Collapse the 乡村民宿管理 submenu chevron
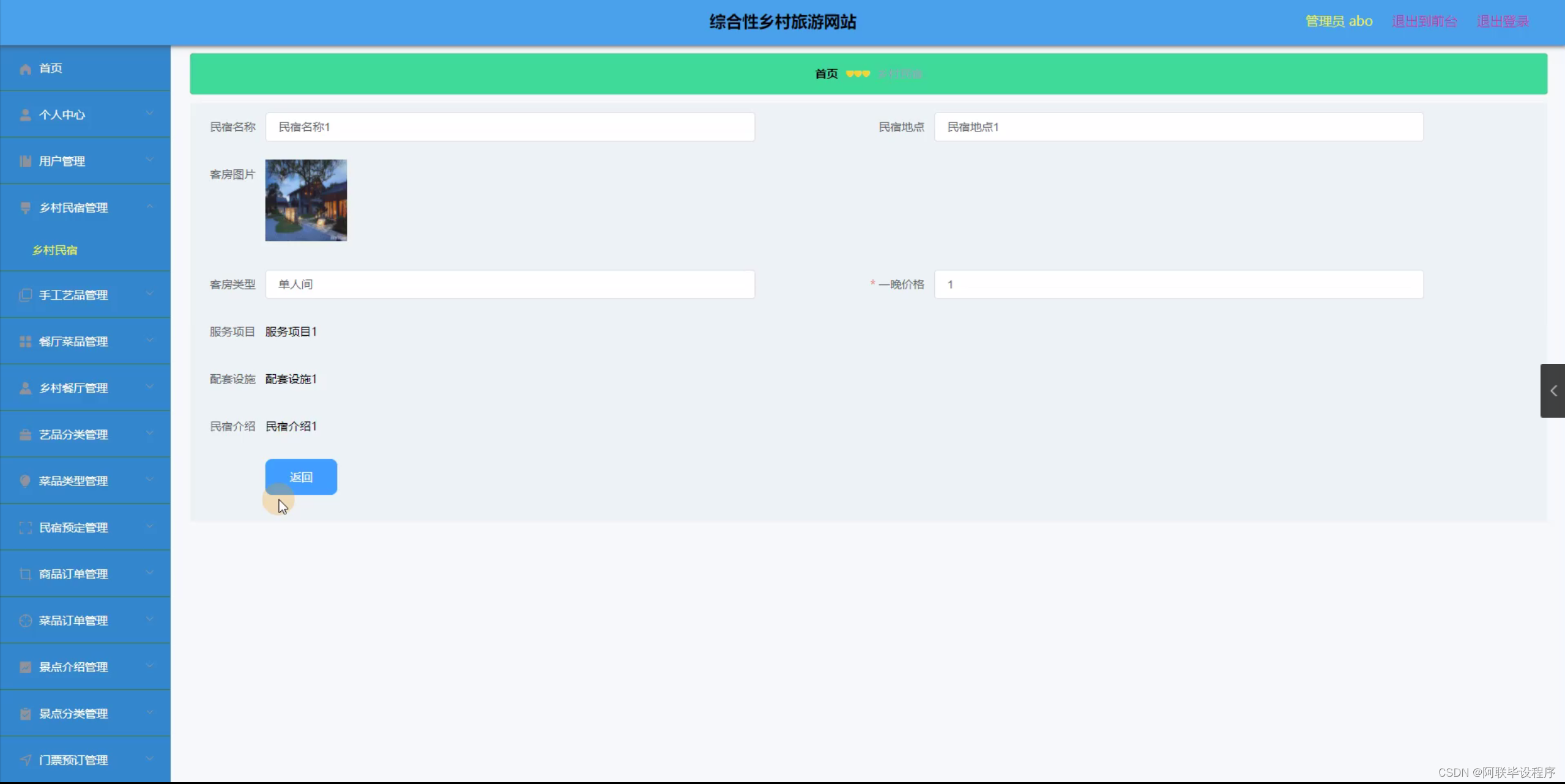The image size is (1565, 784). 150,207
